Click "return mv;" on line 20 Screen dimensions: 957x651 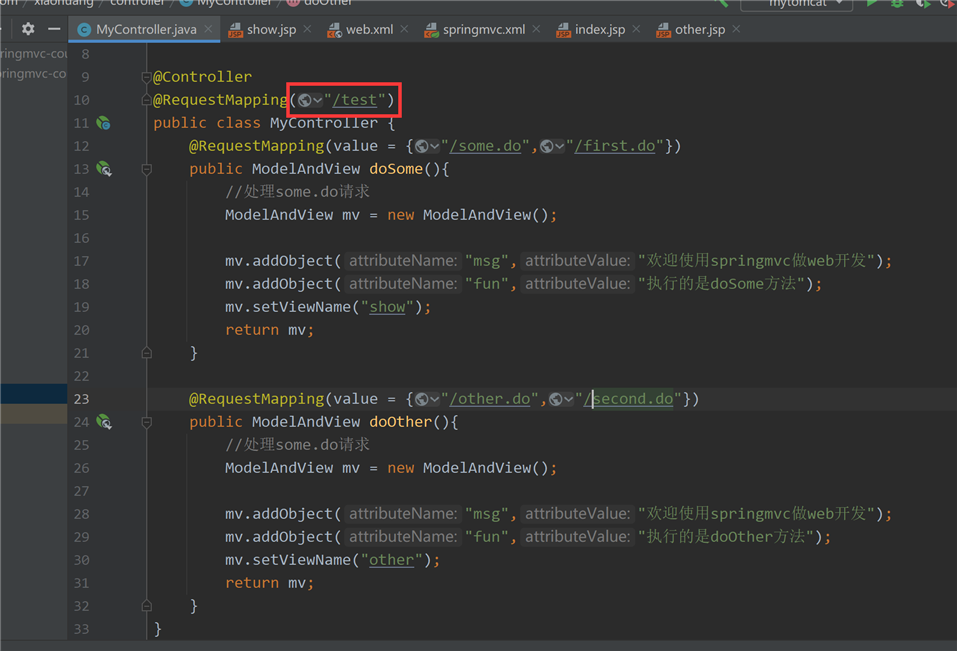[269, 330]
